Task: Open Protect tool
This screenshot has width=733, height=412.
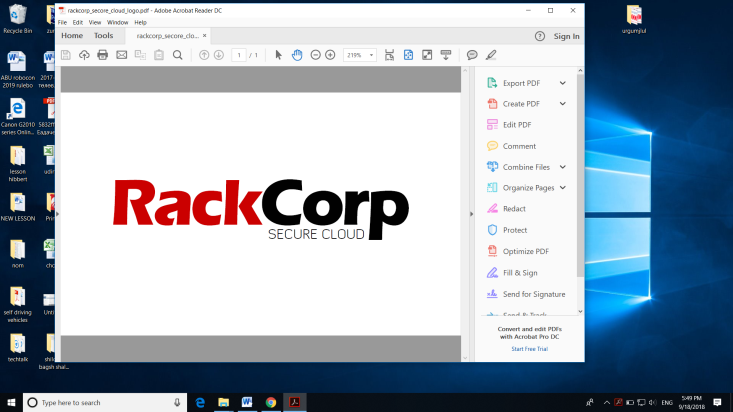Action: coord(515,230)
